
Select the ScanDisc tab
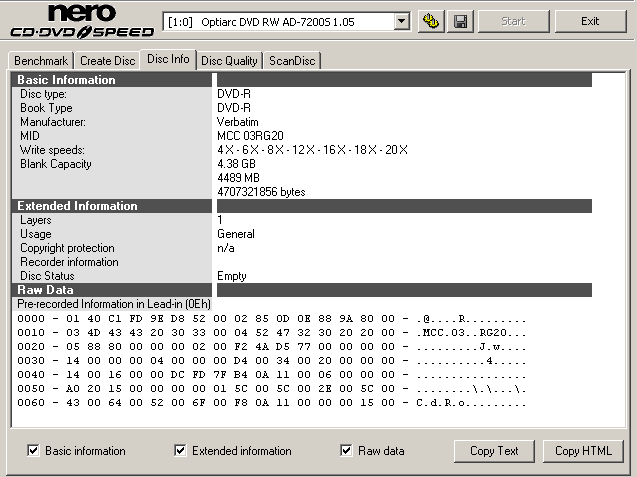click(292, 61)
